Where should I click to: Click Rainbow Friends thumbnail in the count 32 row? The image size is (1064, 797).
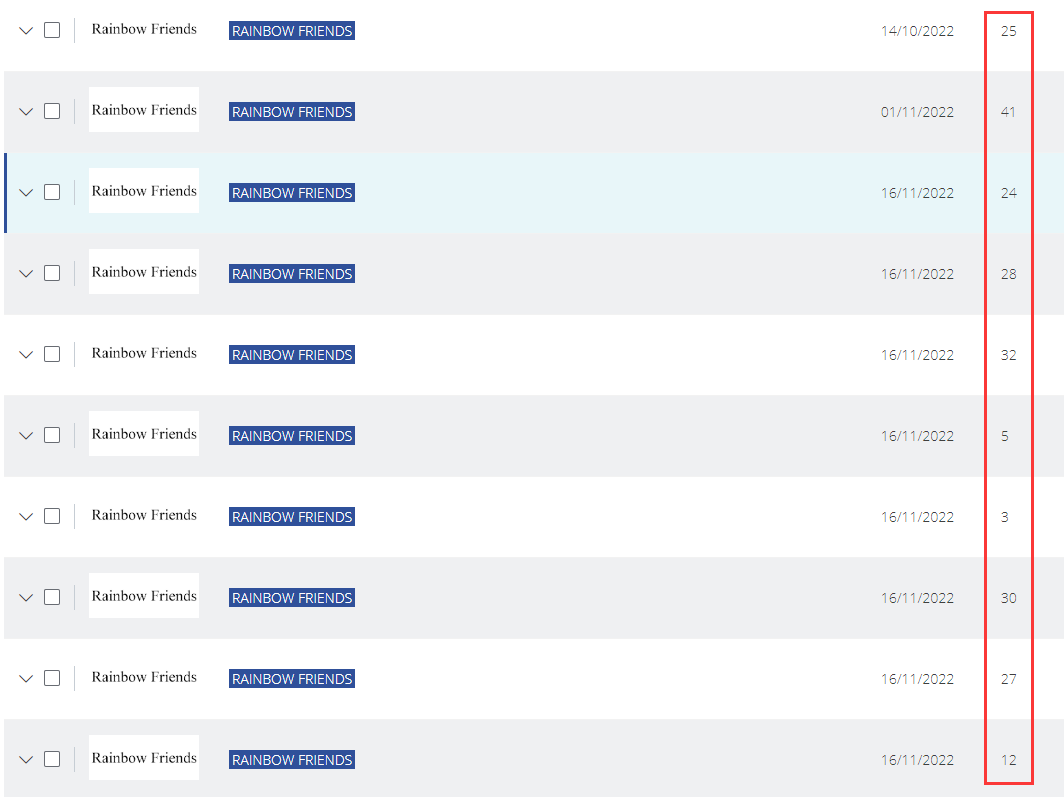(x=144, y=353)
